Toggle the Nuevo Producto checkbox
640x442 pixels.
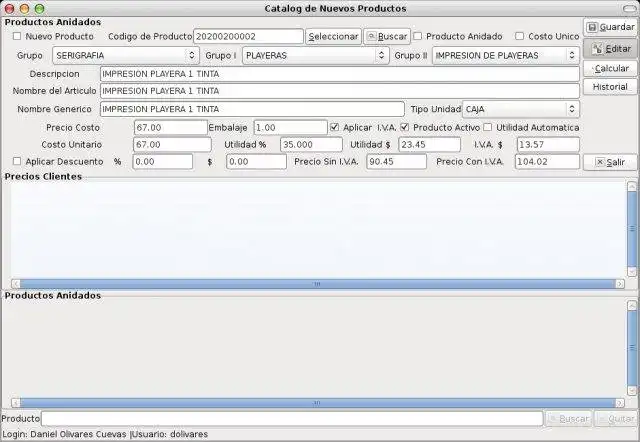click(17, 36)
